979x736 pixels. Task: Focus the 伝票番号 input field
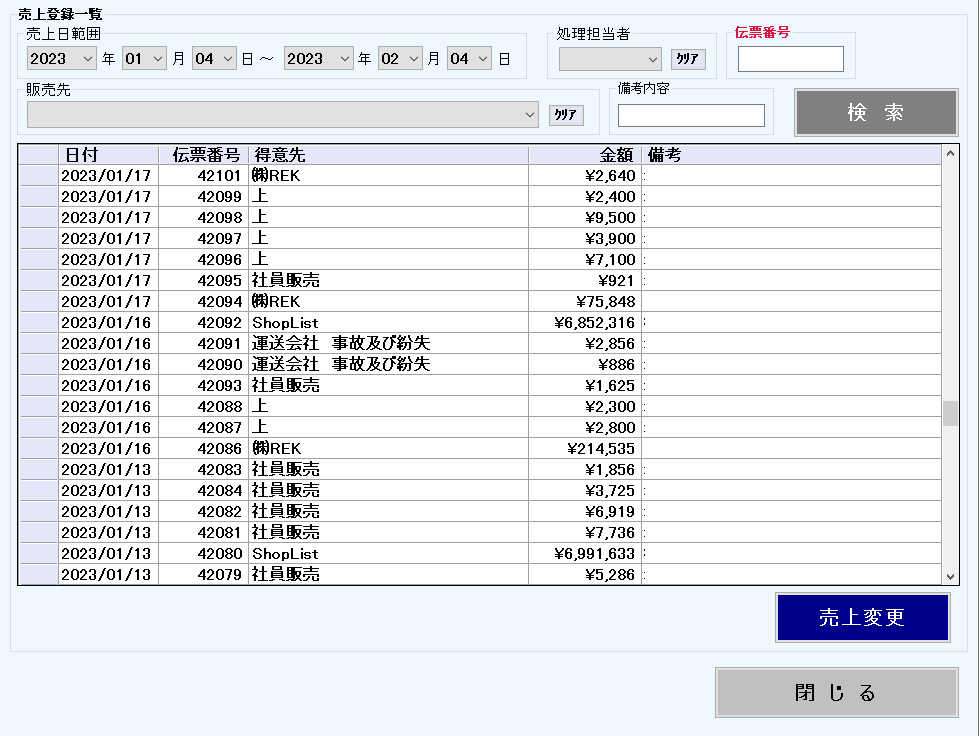click(x=790, y=59)
